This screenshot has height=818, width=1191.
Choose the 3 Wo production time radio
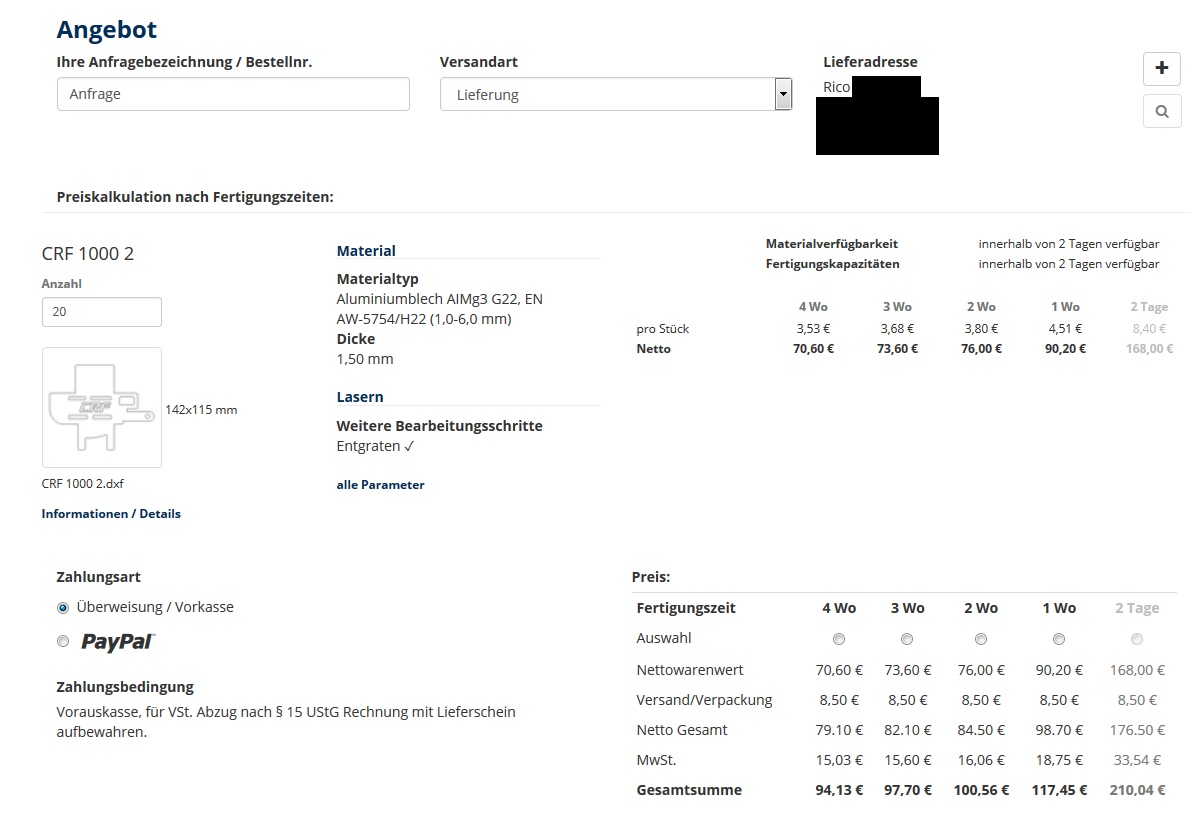click(907, 639)
